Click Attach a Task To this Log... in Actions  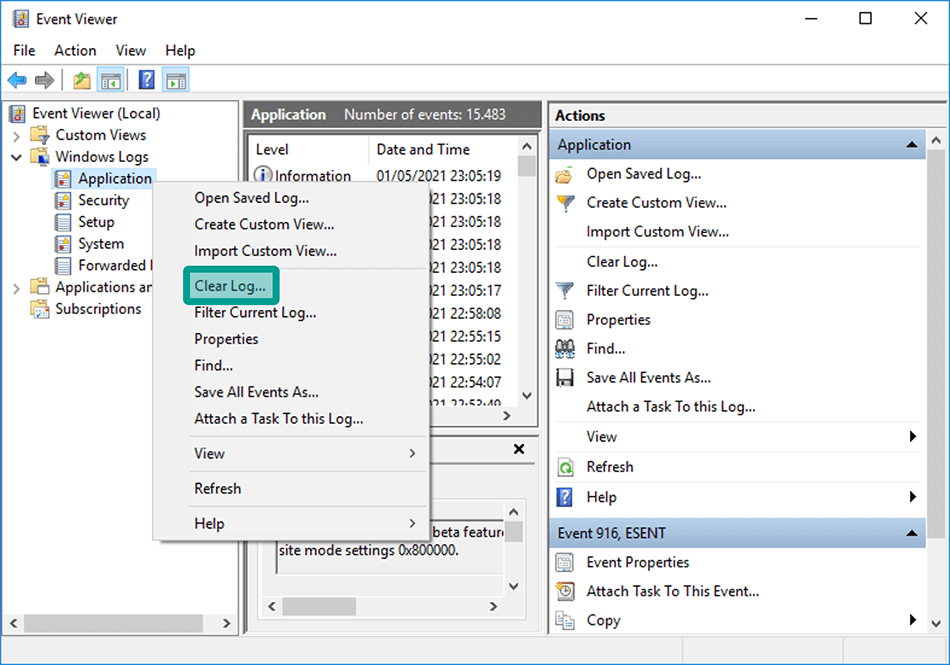(671, 407)
